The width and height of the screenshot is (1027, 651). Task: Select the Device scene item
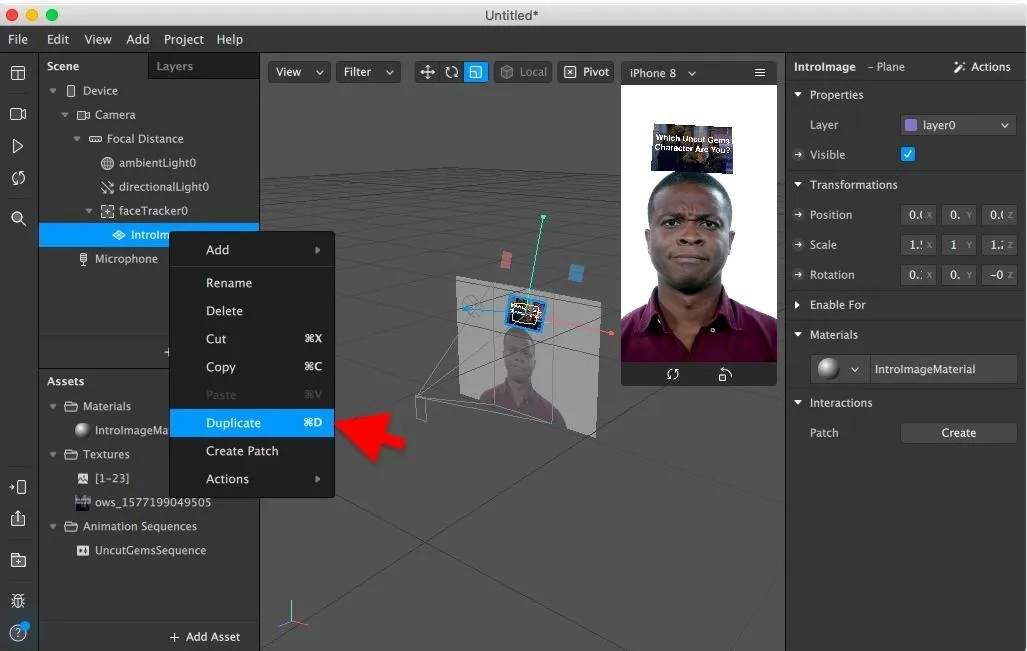(x=100, y=91)
